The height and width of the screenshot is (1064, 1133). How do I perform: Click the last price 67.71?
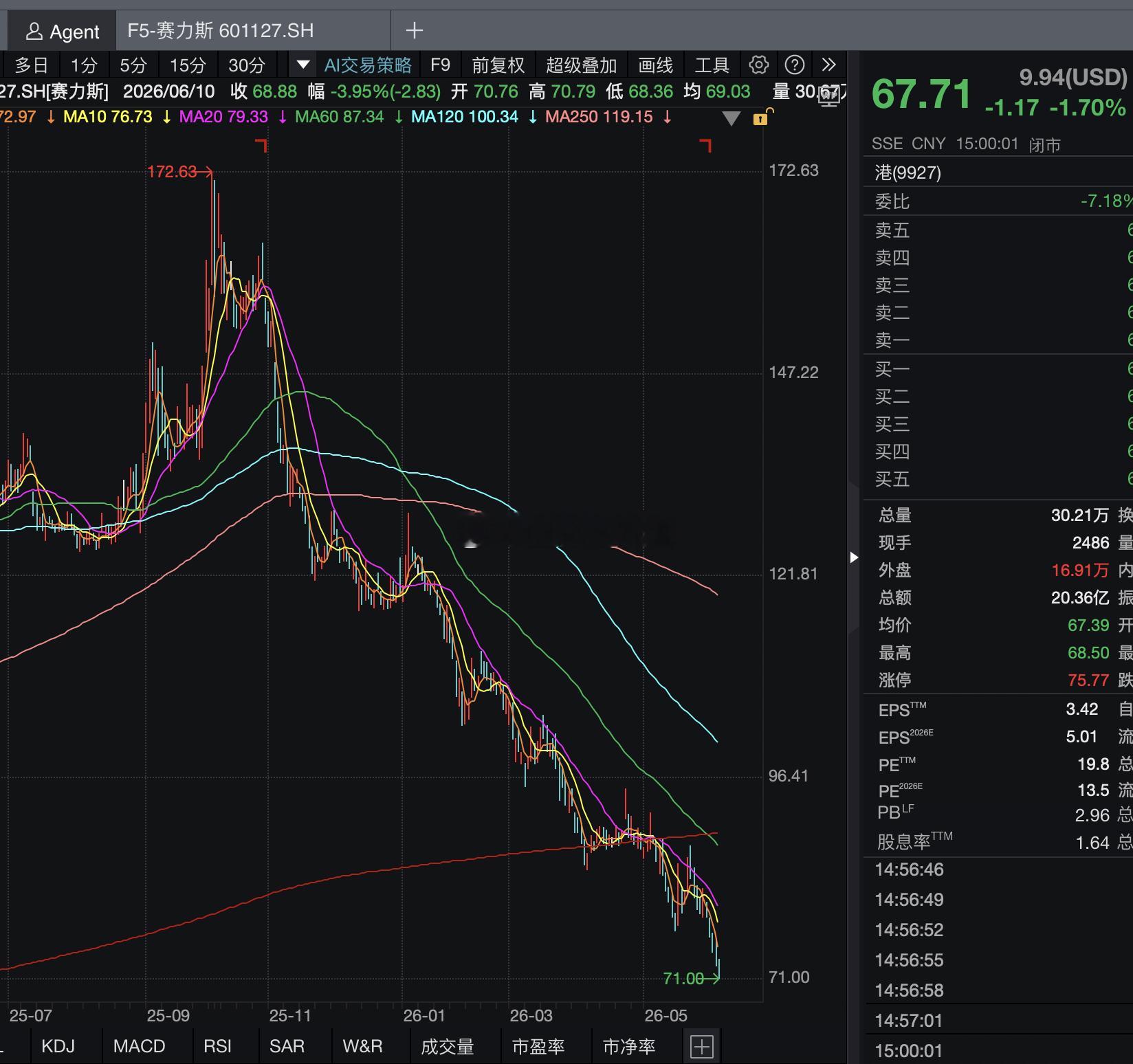921,93
